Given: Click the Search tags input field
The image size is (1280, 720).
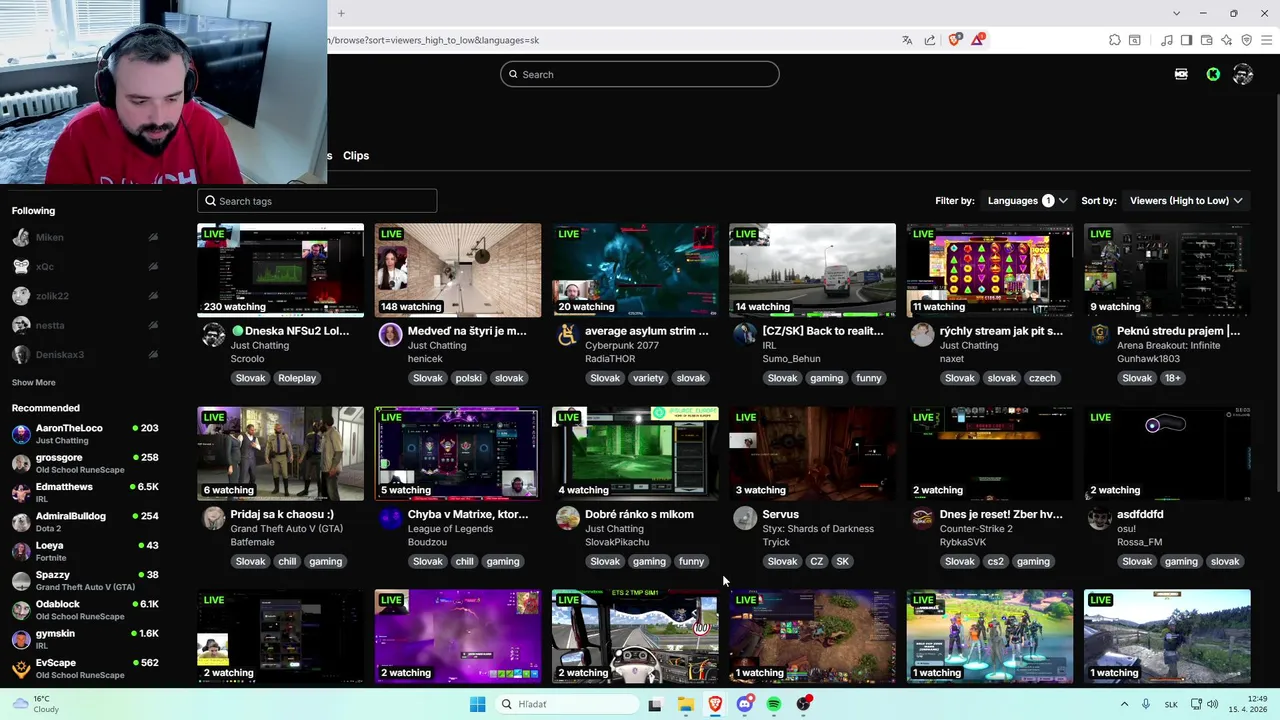Looking at the screenshot, I should (x=317, y=201).
